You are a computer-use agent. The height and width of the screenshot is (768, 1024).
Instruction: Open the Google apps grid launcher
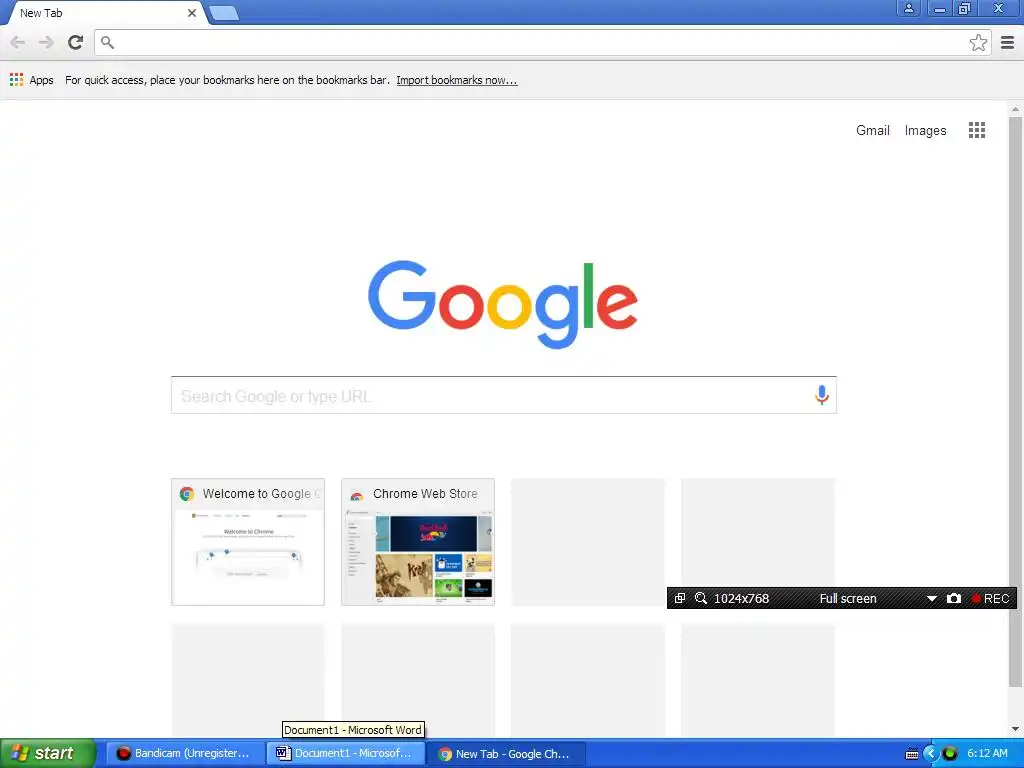[976, 130]
